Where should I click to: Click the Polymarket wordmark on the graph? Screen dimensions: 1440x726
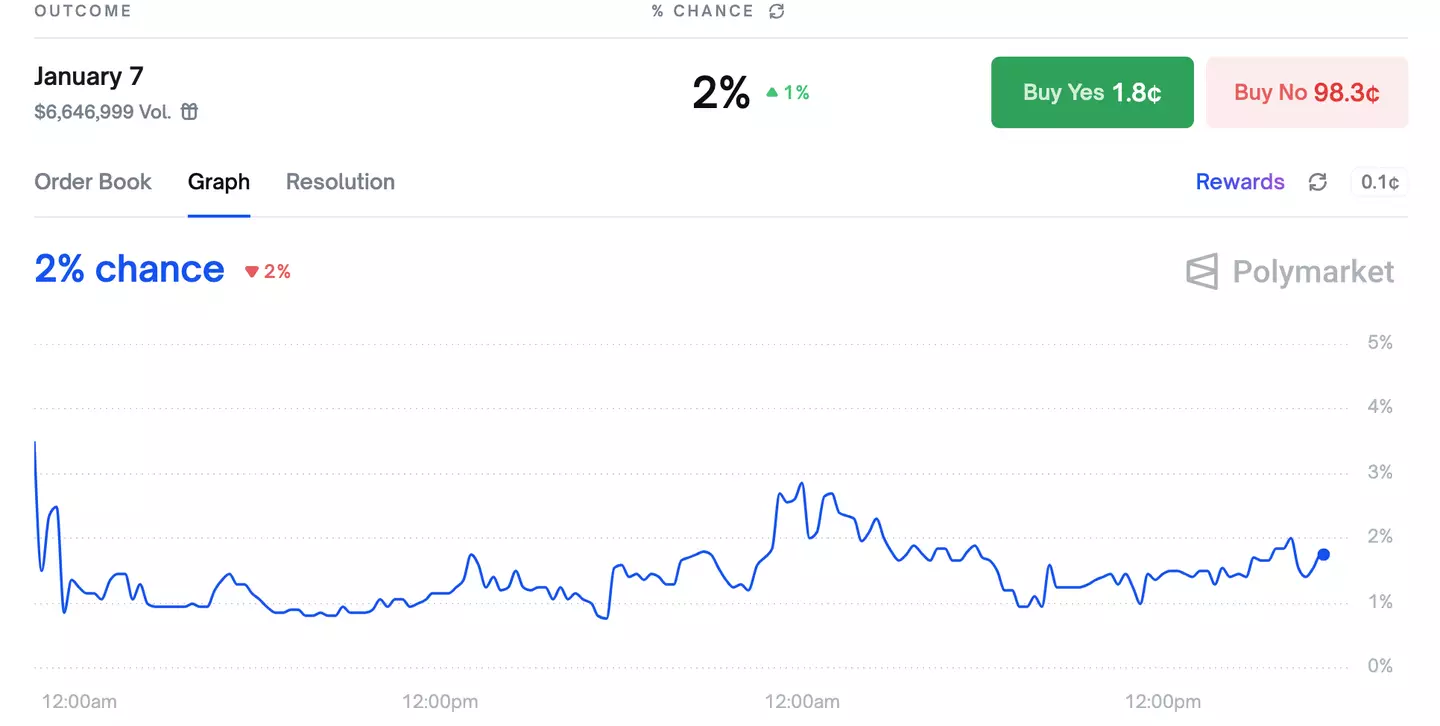1313,271
